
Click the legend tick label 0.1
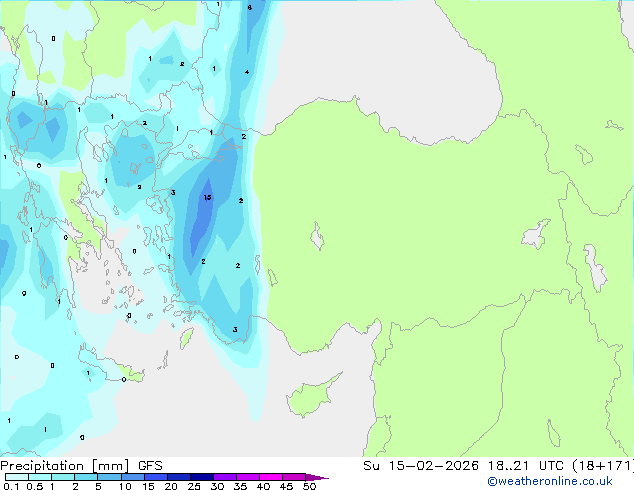coord(11,486)
